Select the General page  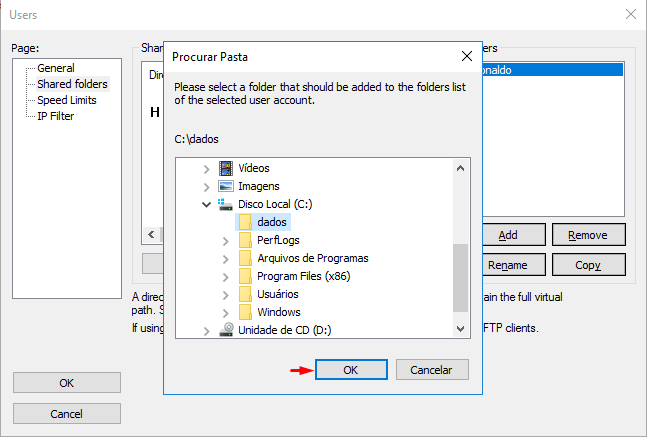56,68
